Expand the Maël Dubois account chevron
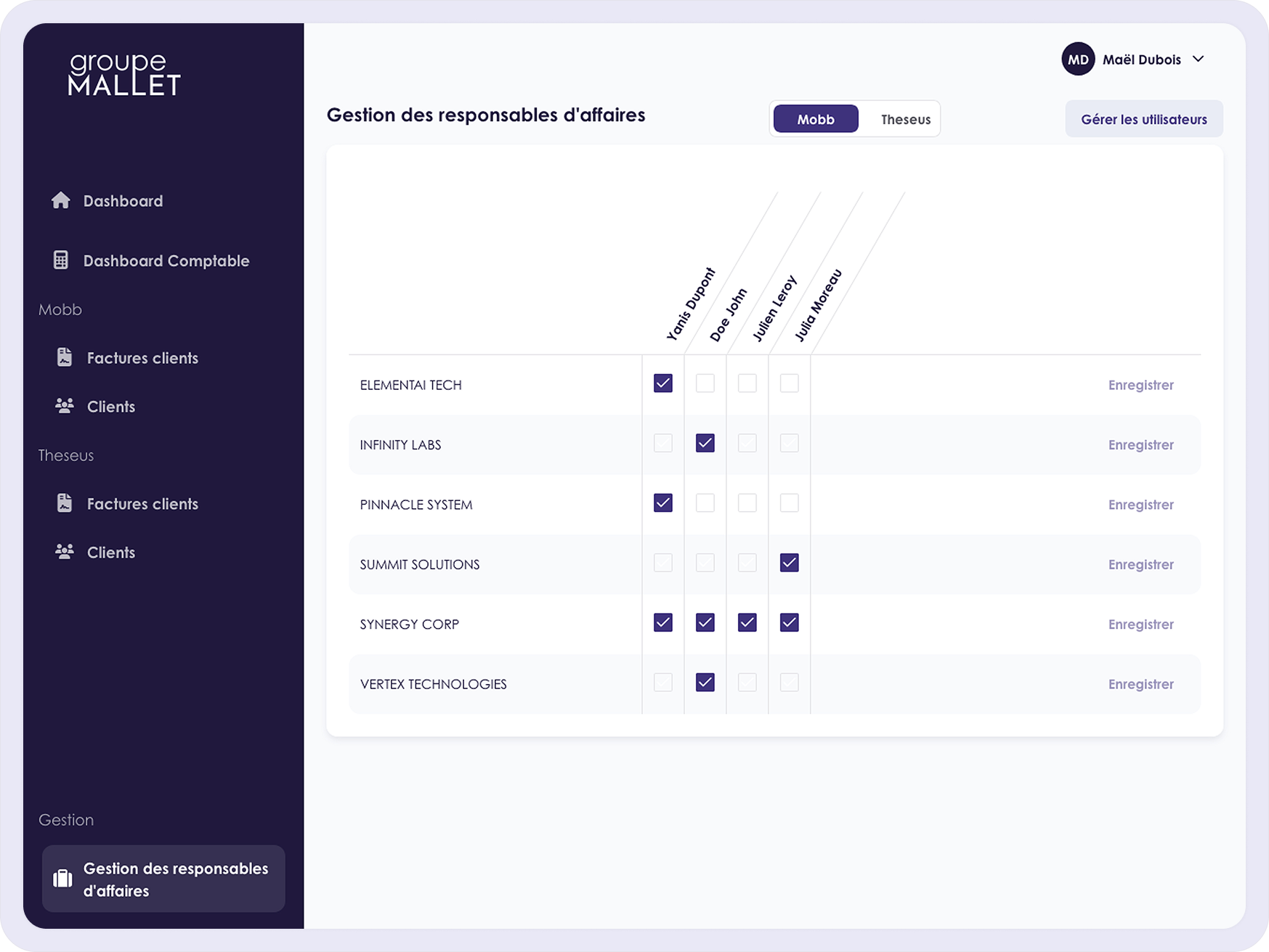1269x952 pixels. point(1199,60)
